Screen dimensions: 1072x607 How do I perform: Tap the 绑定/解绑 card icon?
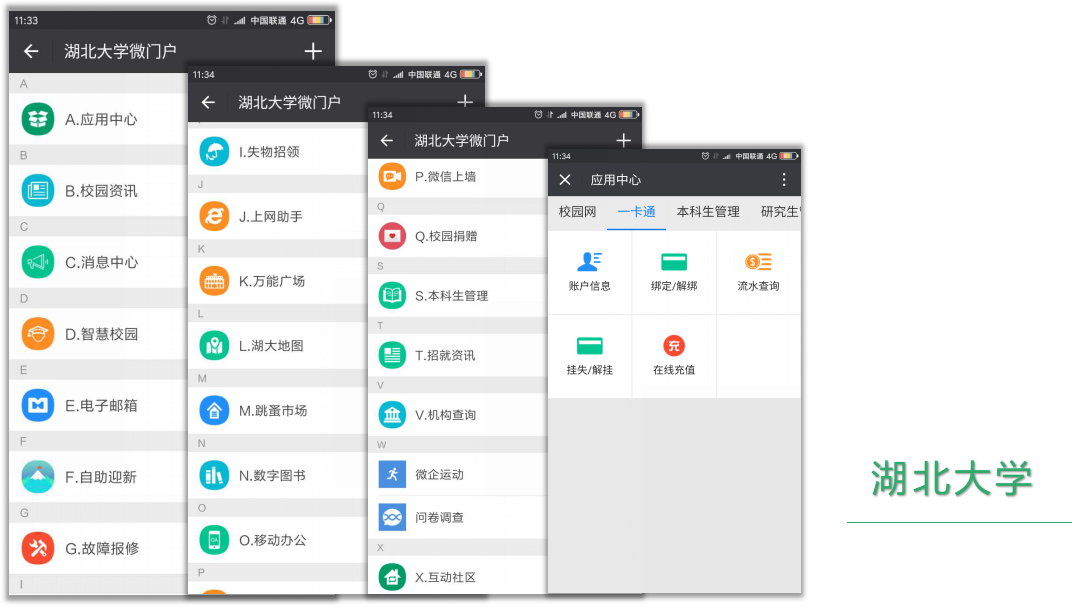(674, 262)
